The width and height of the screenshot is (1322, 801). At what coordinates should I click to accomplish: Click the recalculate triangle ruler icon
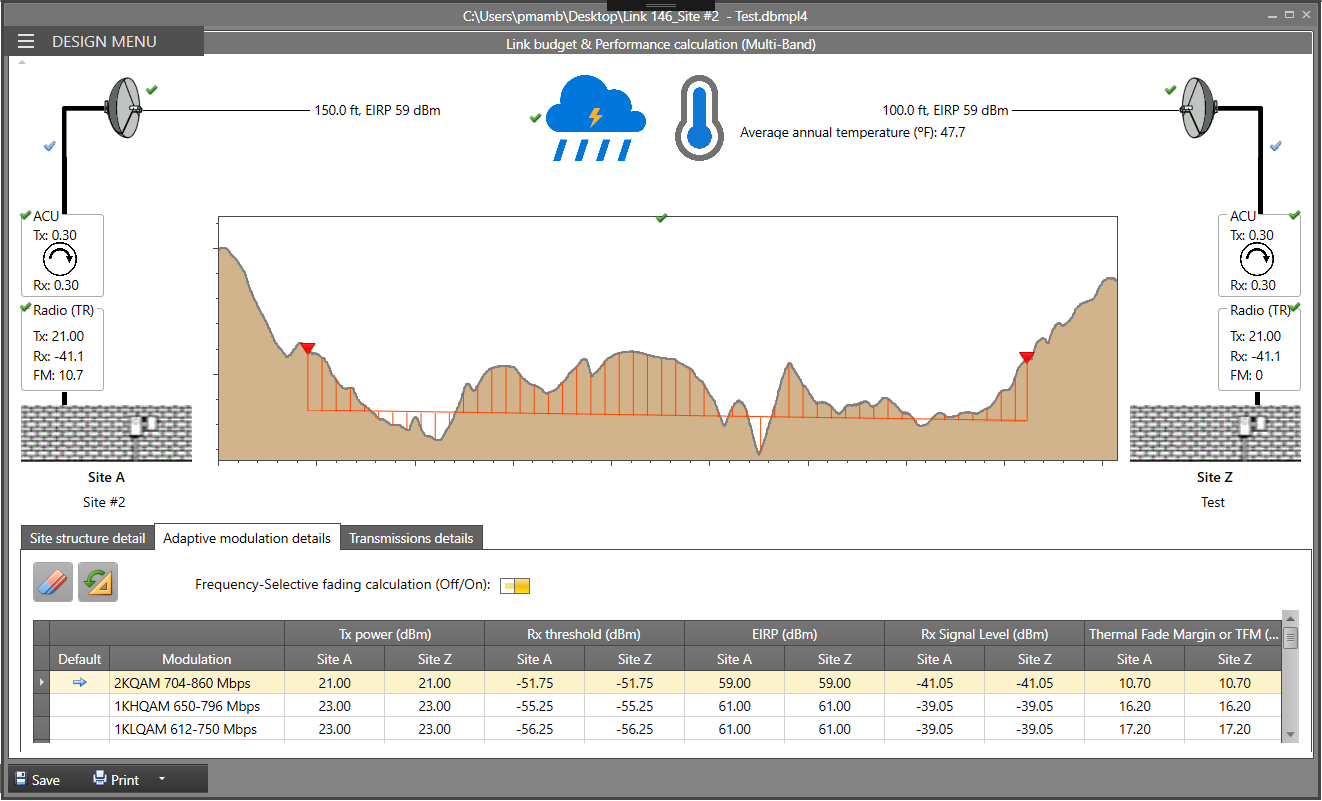point(98,582)
